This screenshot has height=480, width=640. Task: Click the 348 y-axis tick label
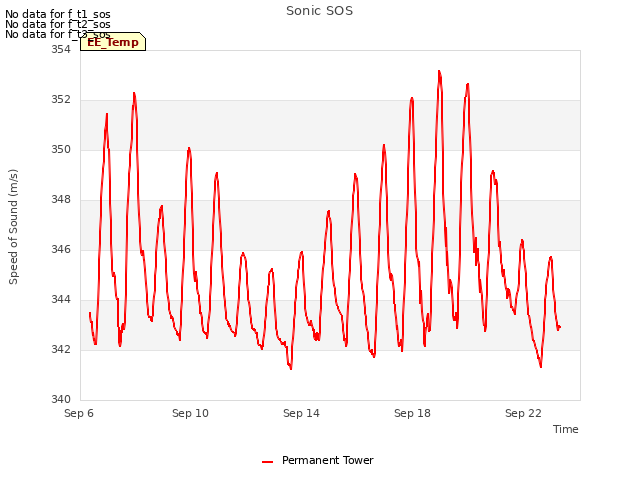point(61,200)
